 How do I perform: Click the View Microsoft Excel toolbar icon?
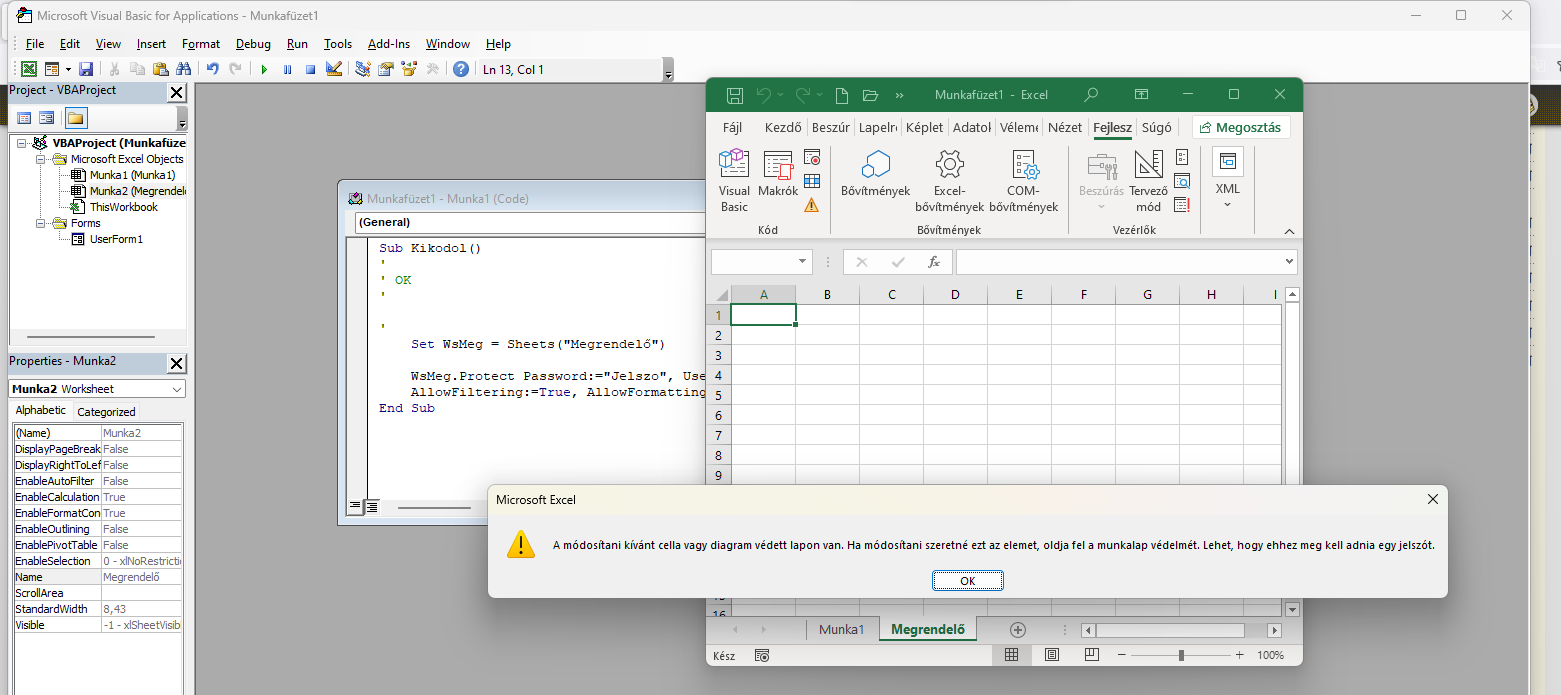pos(29,69)
